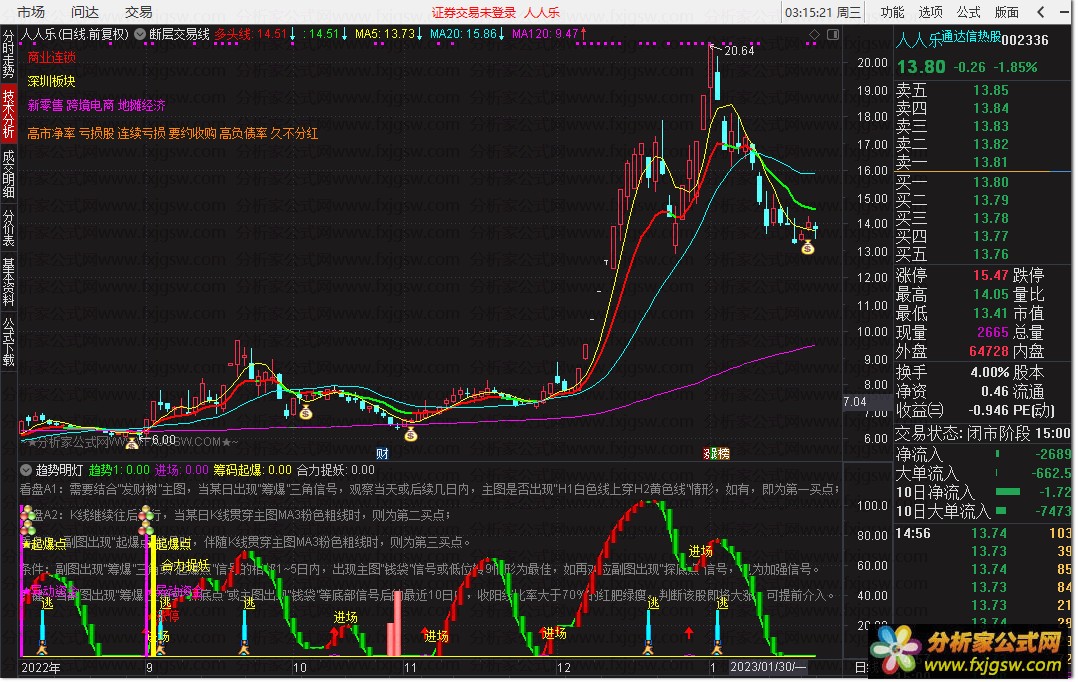The image size is (1078, 682).
Task: Click the 换手 value 4.00%
Action: coord(989,373)
